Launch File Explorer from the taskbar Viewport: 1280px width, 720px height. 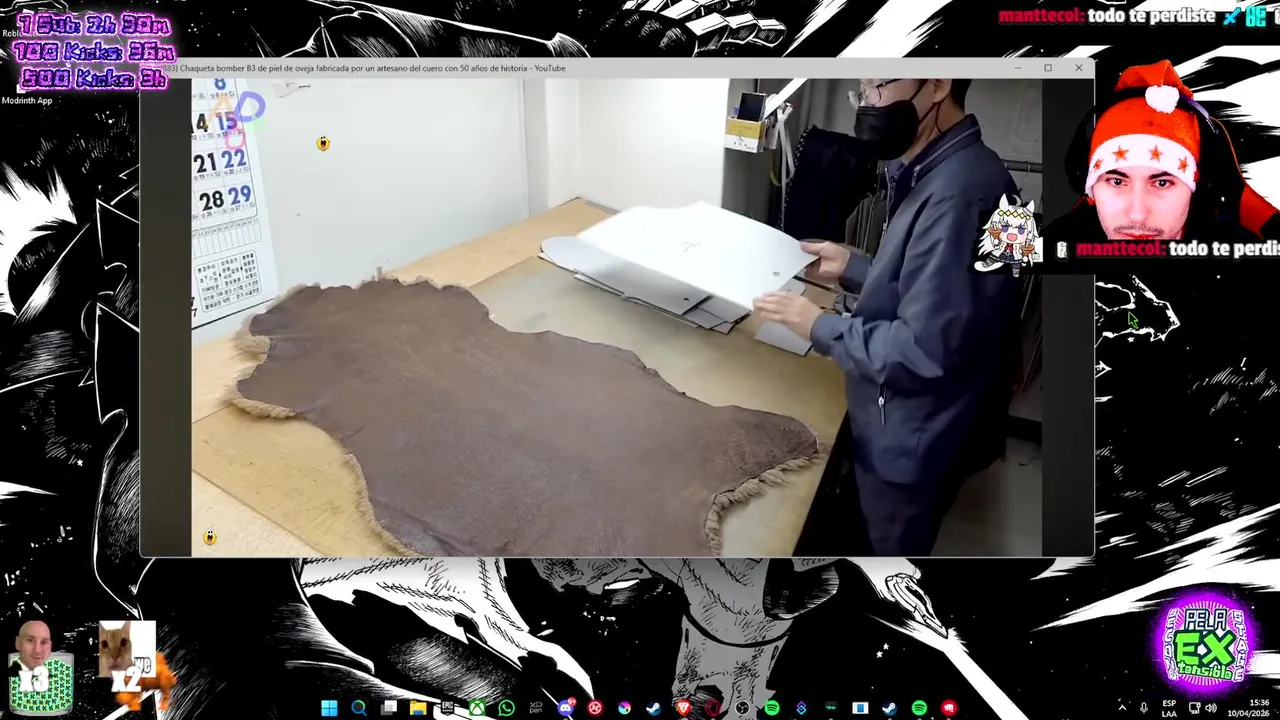(x=417, y=708)
